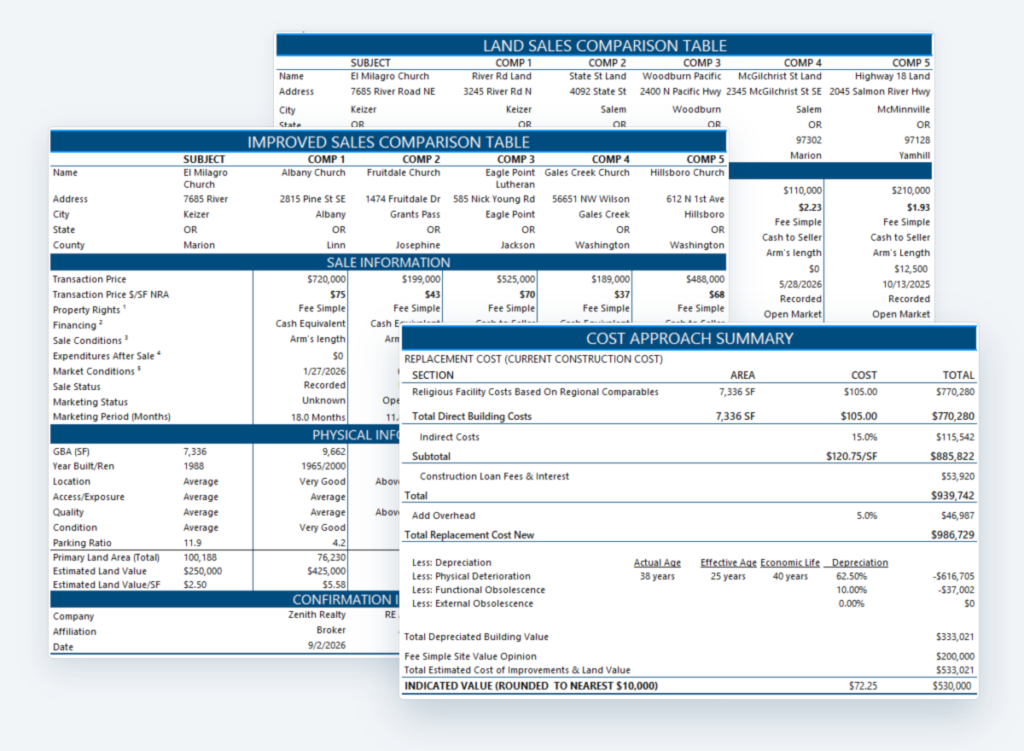Click overhead amount '$46,987'

pyautogui.click(x=957, y=516)
